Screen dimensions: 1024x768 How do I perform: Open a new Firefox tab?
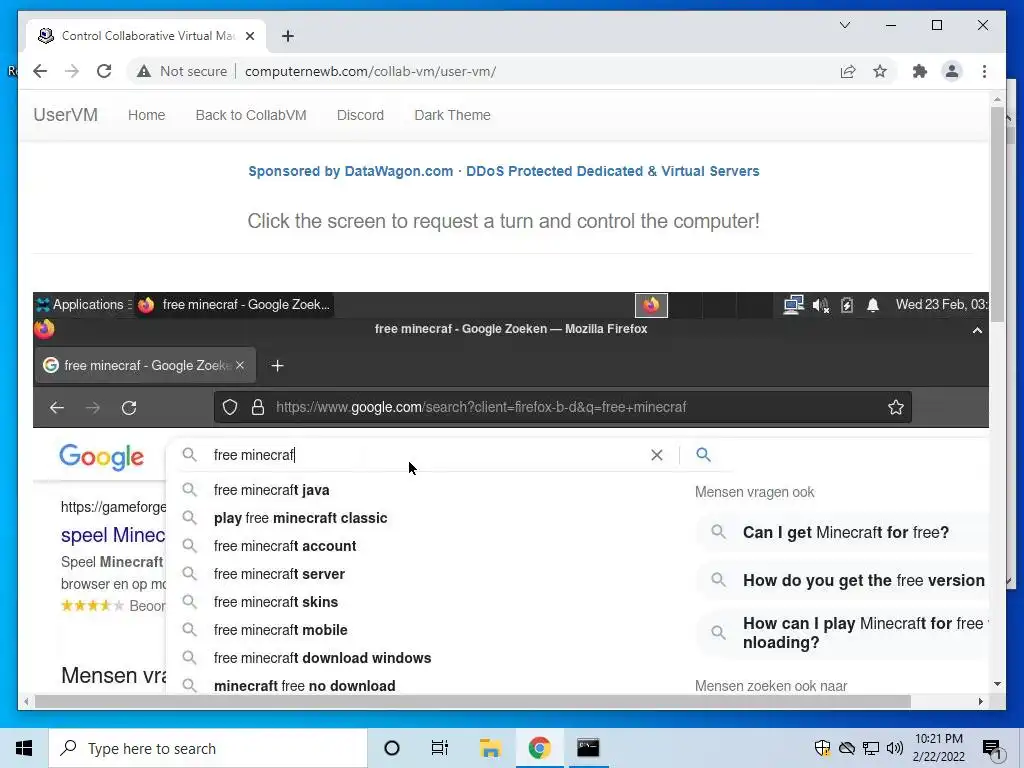pos(278,366)
